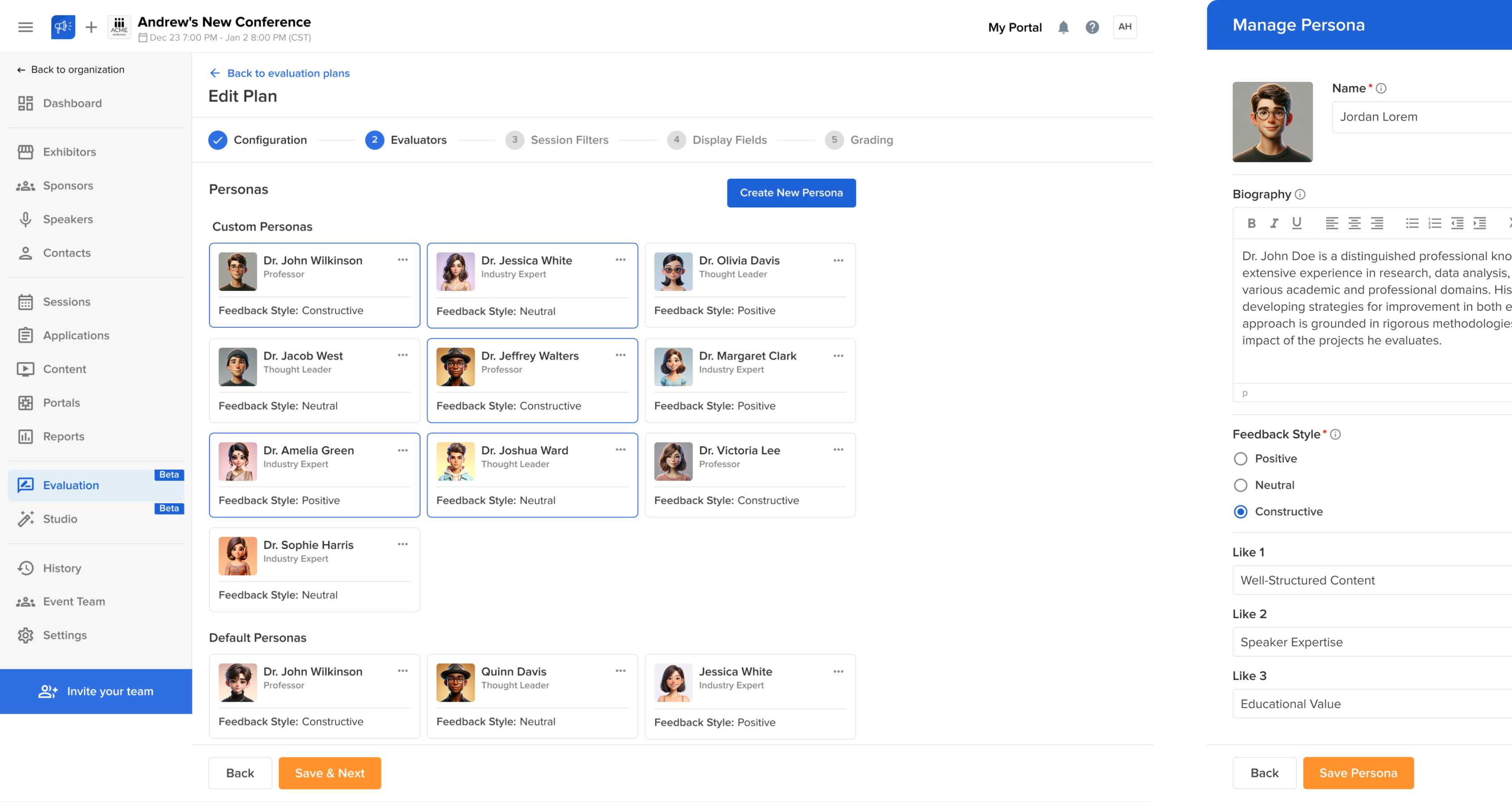
Task: Open the hamburger navigation menu
Action: point(25,27)
